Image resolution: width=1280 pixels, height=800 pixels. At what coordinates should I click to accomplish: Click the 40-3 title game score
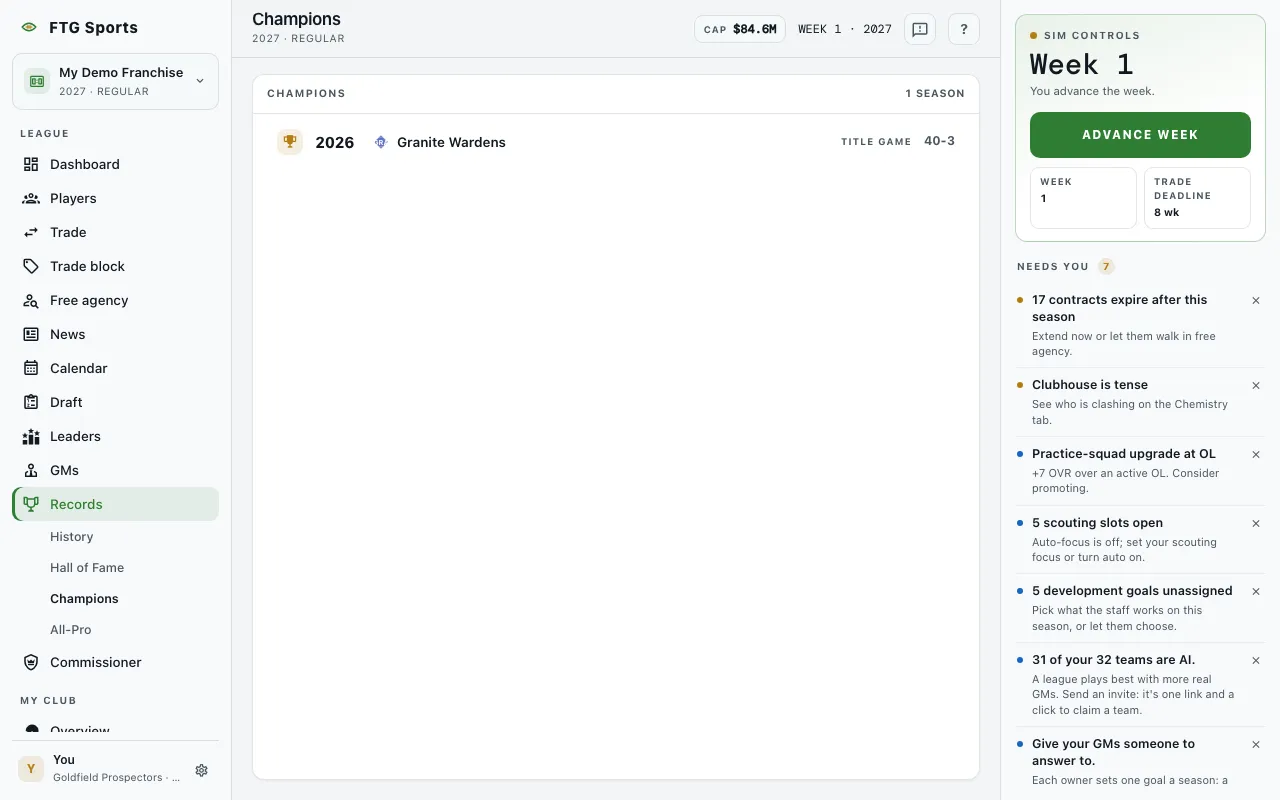tap(939, 141)
